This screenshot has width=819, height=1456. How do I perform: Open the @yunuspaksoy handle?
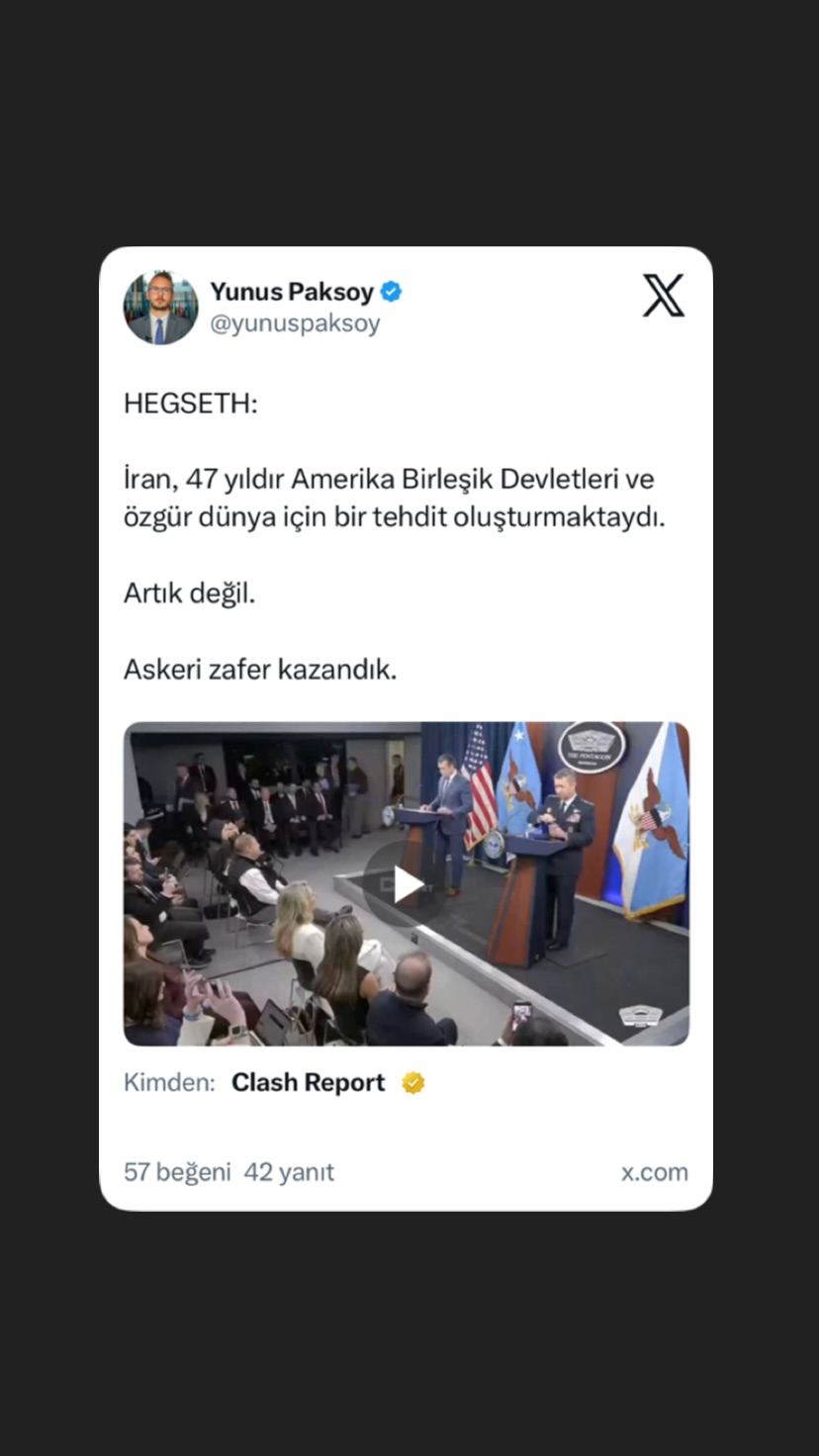(x=295, y=323)
